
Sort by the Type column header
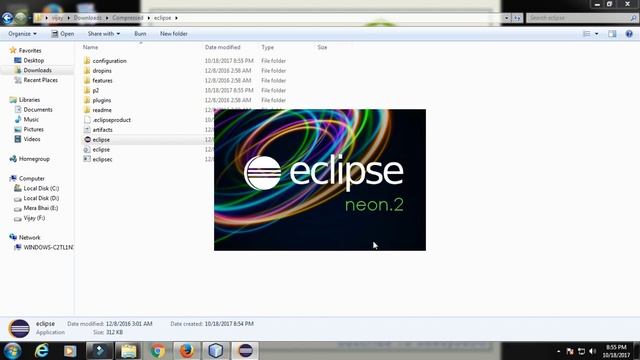[x=267, y=47]
